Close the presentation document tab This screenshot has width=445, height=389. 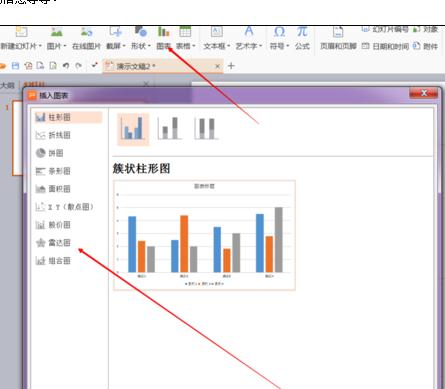[x=217, y=66]
